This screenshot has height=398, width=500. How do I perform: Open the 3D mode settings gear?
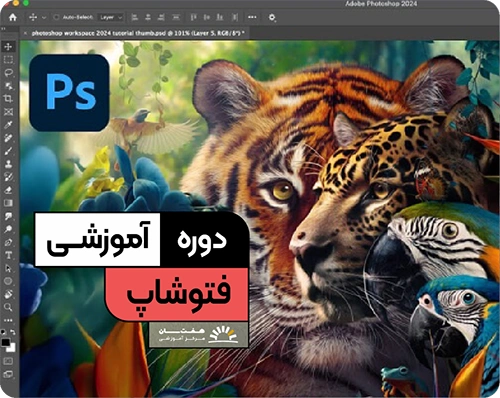272,17
